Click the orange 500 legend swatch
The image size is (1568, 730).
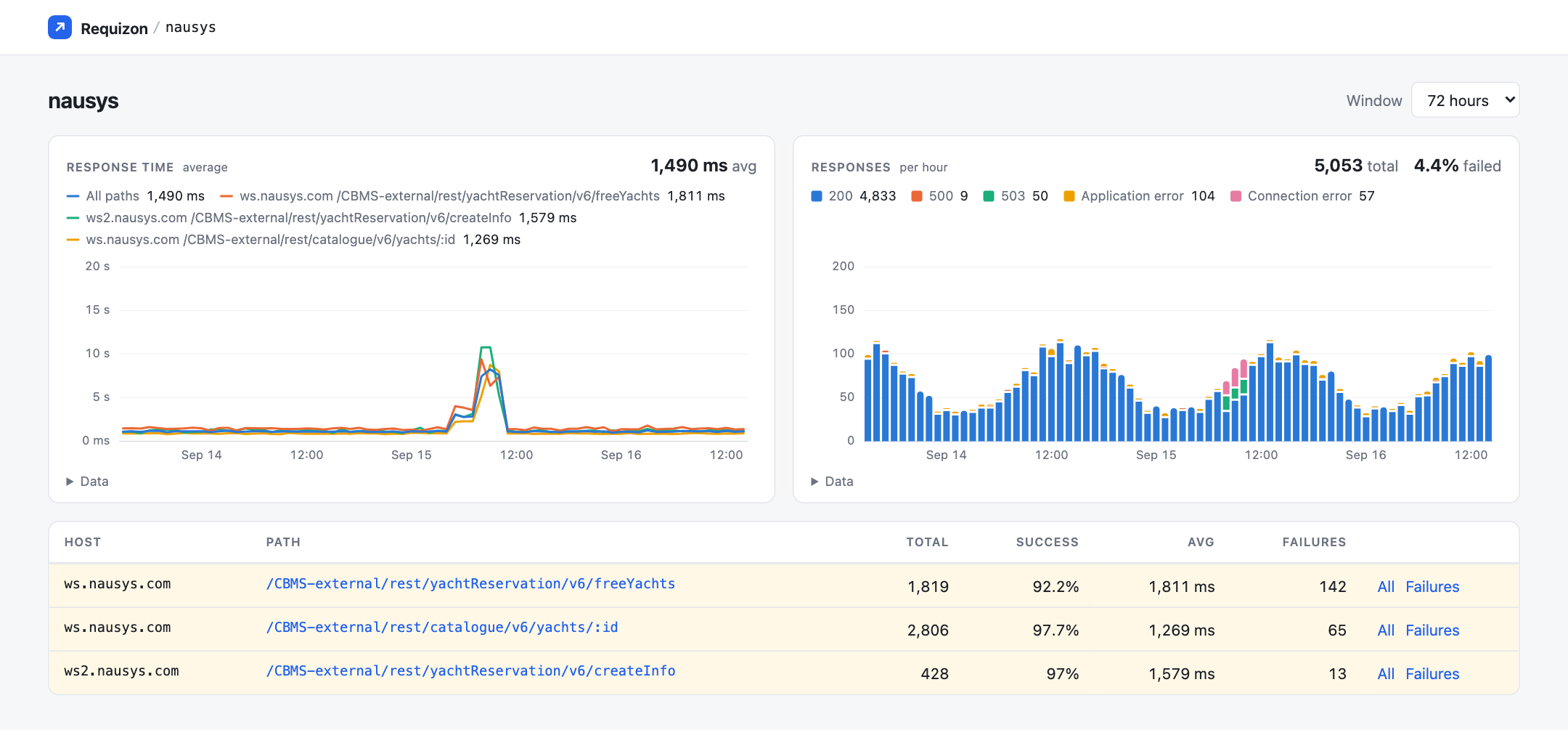[917, 196]
